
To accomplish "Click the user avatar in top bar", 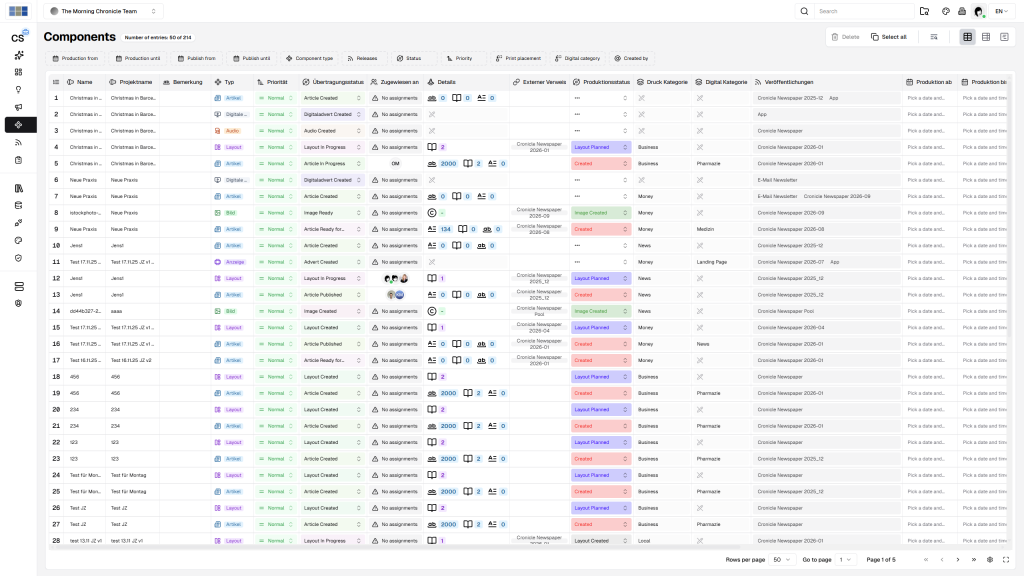I will pyautogui.click(x=978, y=11).
